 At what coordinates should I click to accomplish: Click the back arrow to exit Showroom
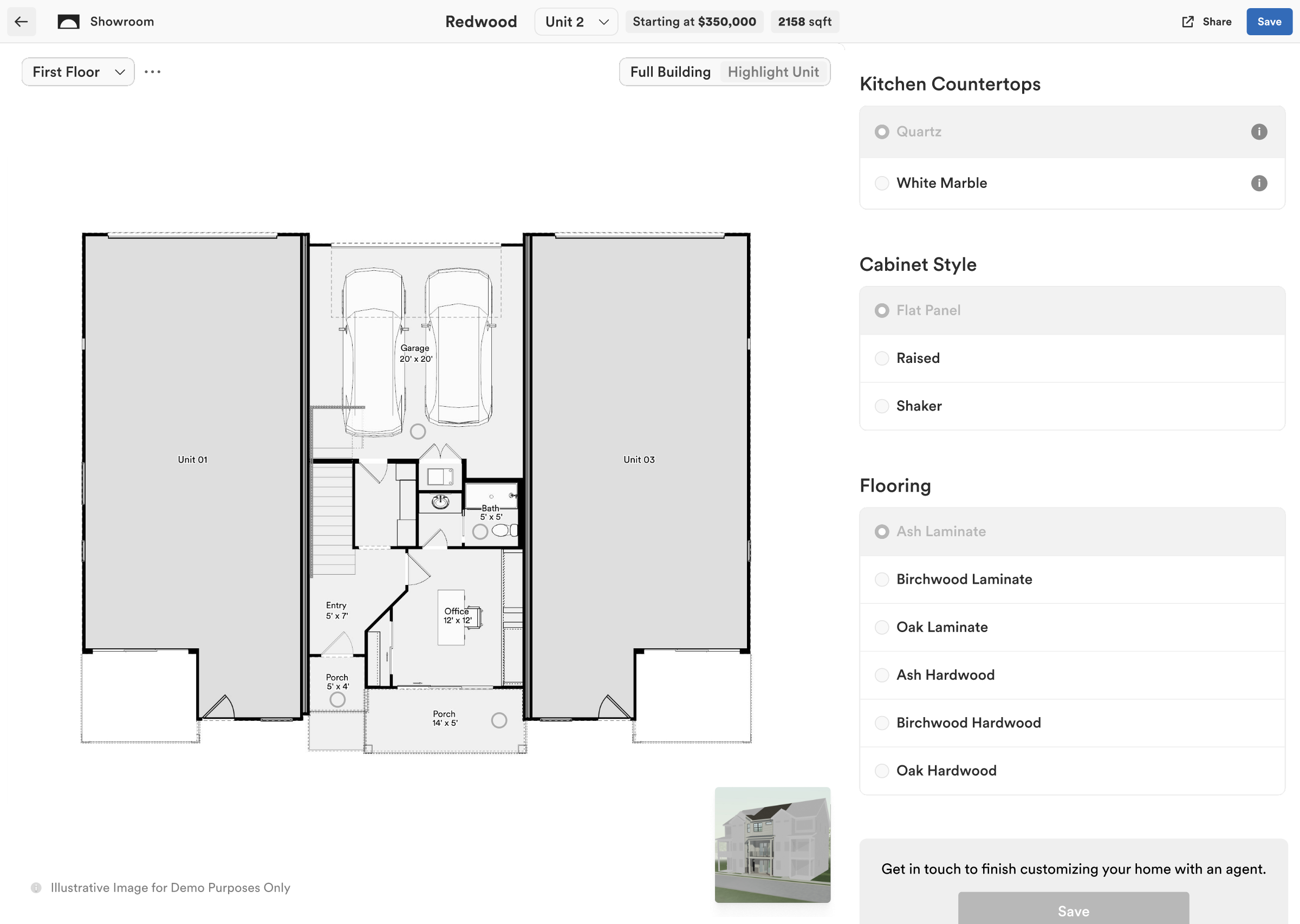[21, 22]
